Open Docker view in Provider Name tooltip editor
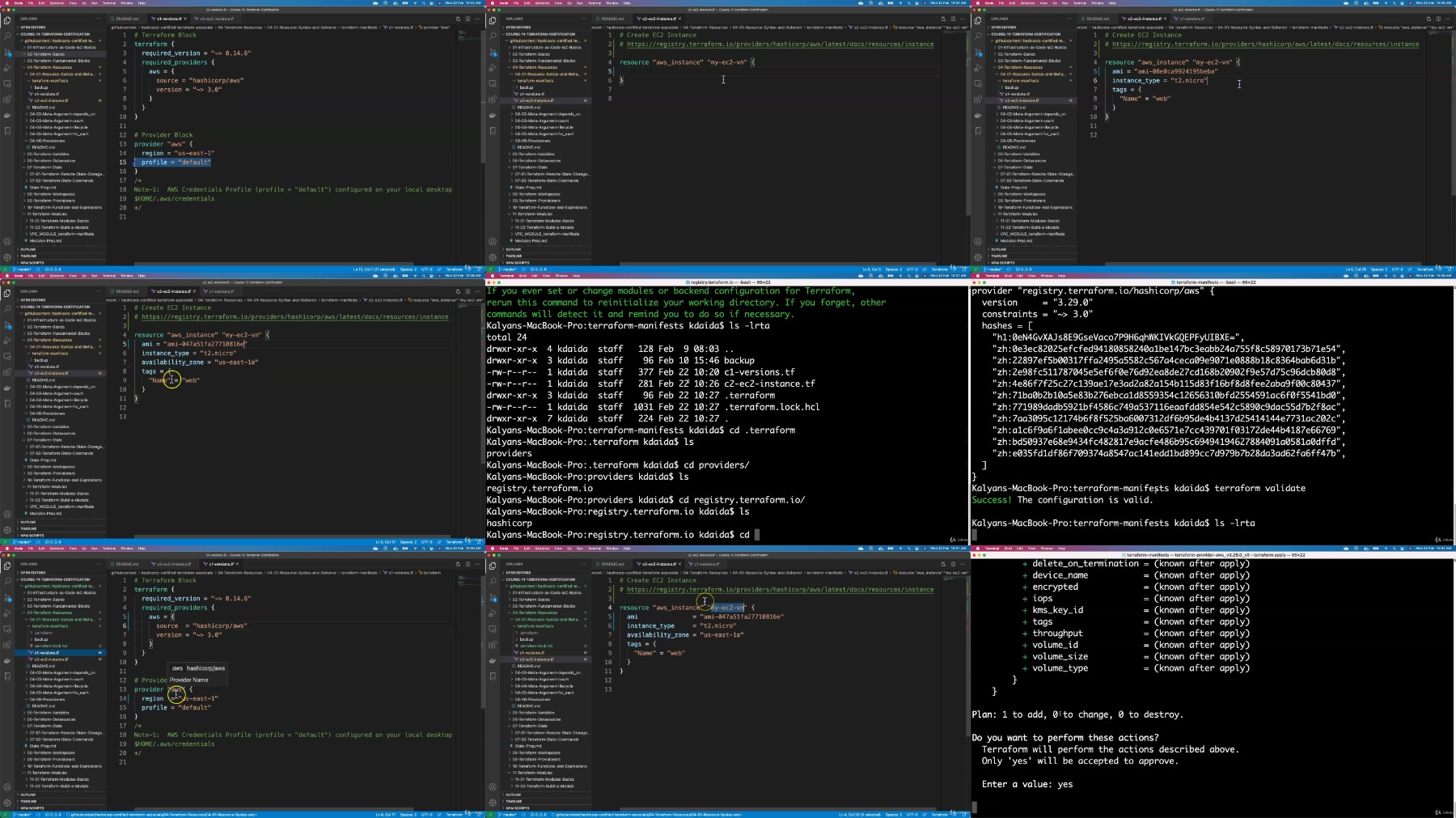The image size is (1456, 818). point(7,660)
